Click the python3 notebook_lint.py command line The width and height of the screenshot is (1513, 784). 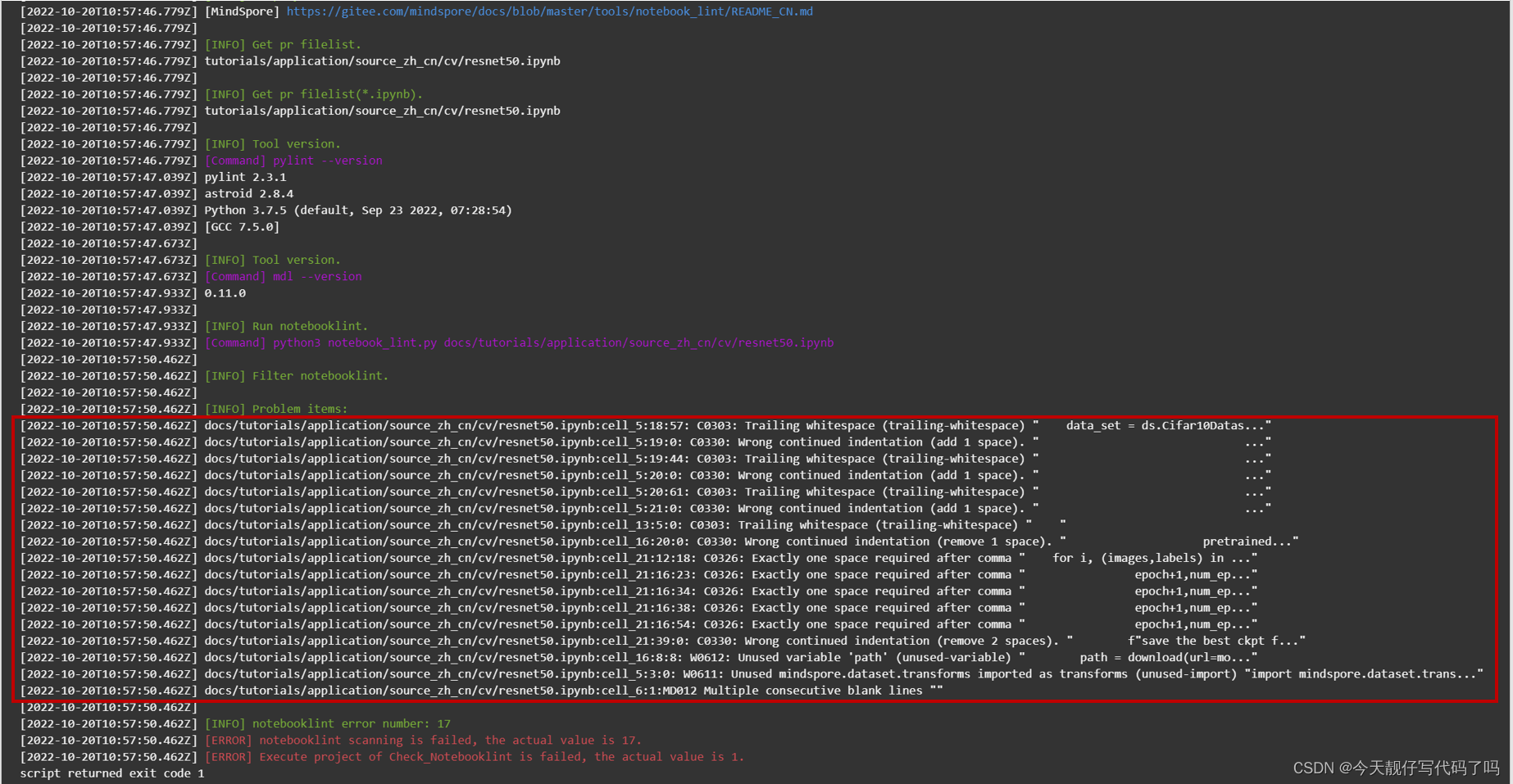click(519, 342)
